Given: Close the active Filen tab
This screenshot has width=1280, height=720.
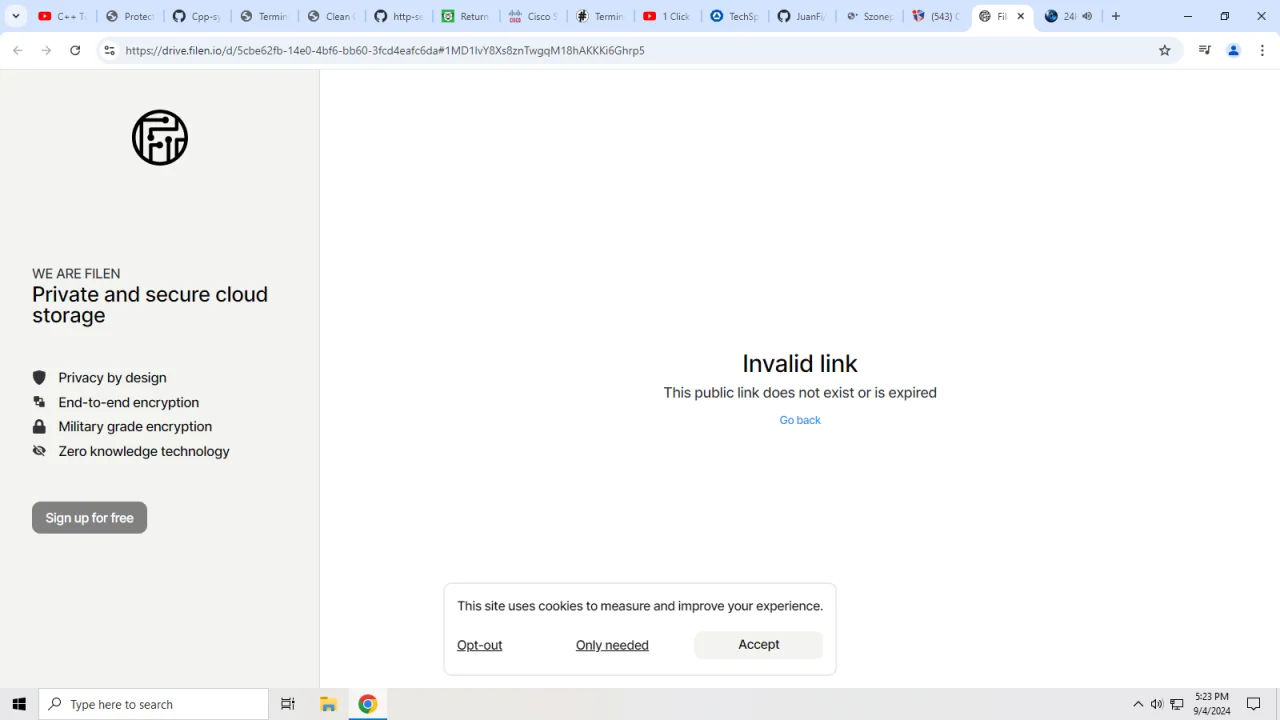Looking at the screenshot, I should [x=1021, y=16].
